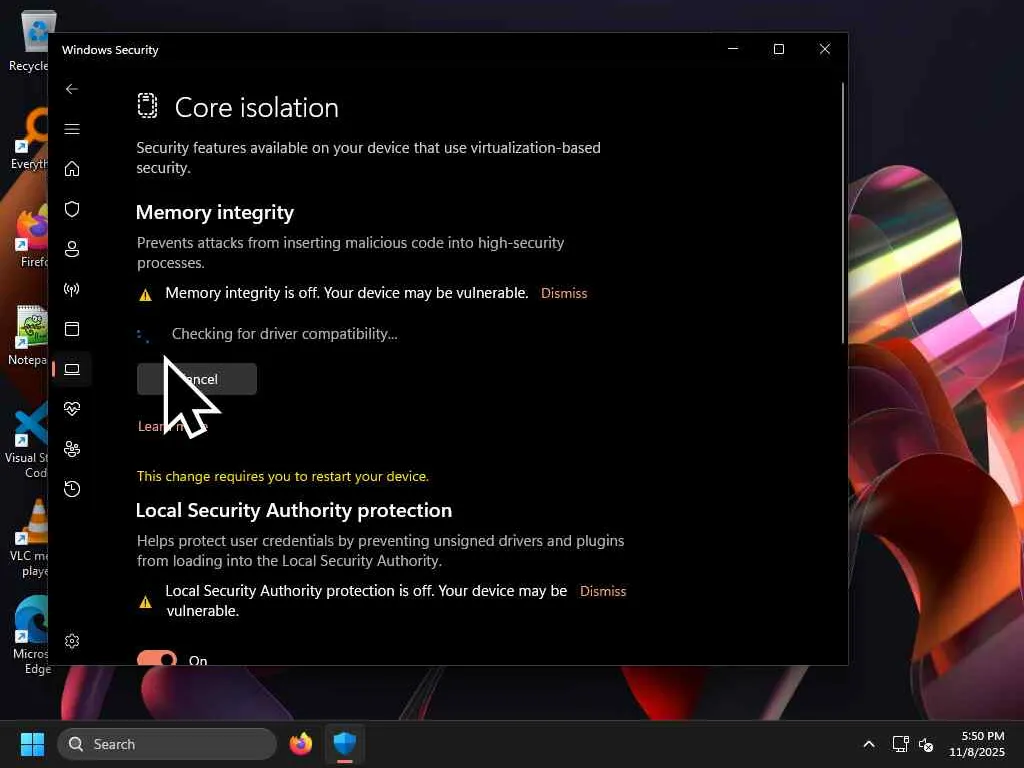Viewport: 1024px width, 768px height.
Task: Click the Core isolation chip icon
Action: [x=148, y=106]
